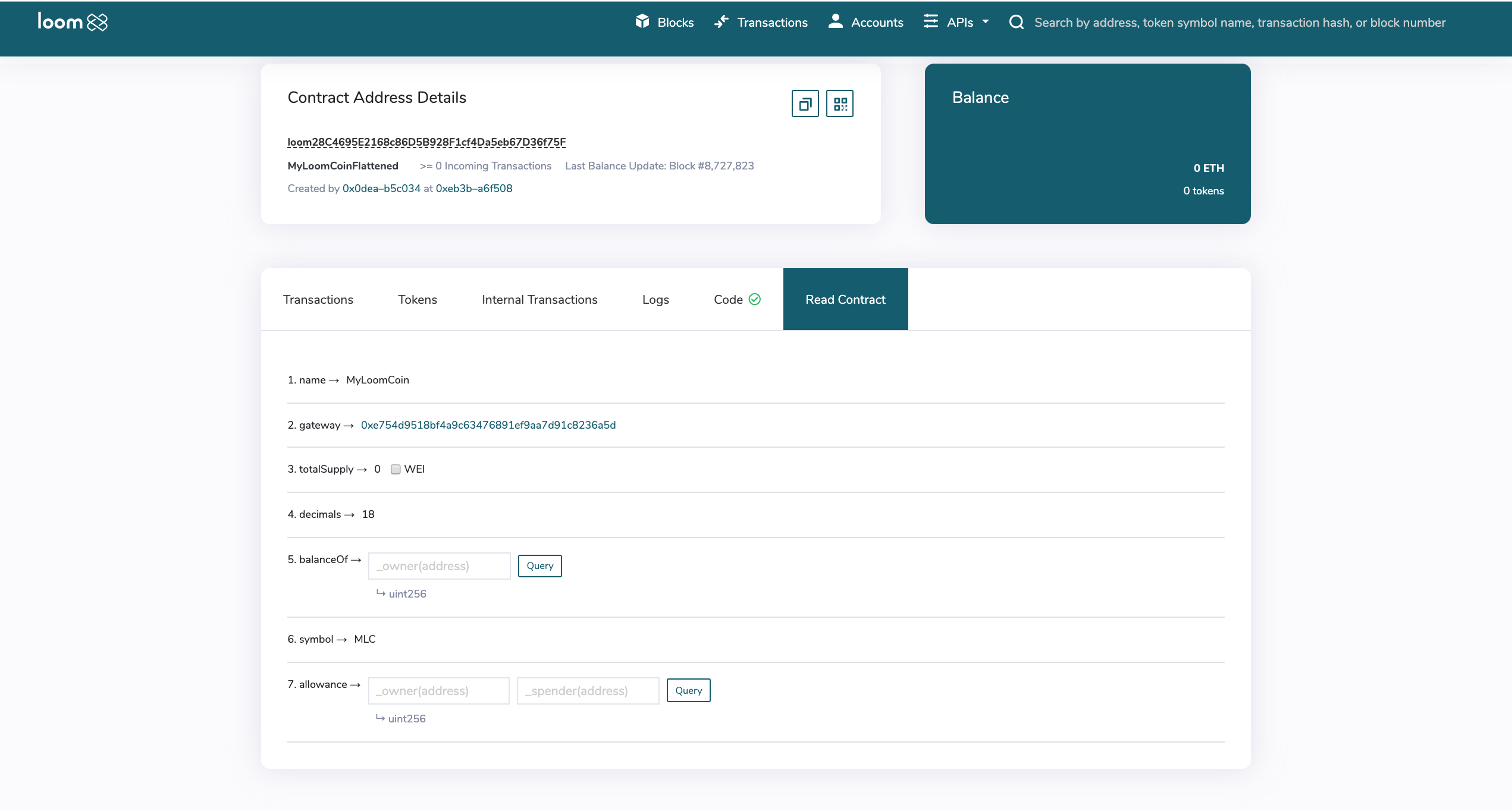Focus the address search field

pyautogui.click(x=1240, y=23)
